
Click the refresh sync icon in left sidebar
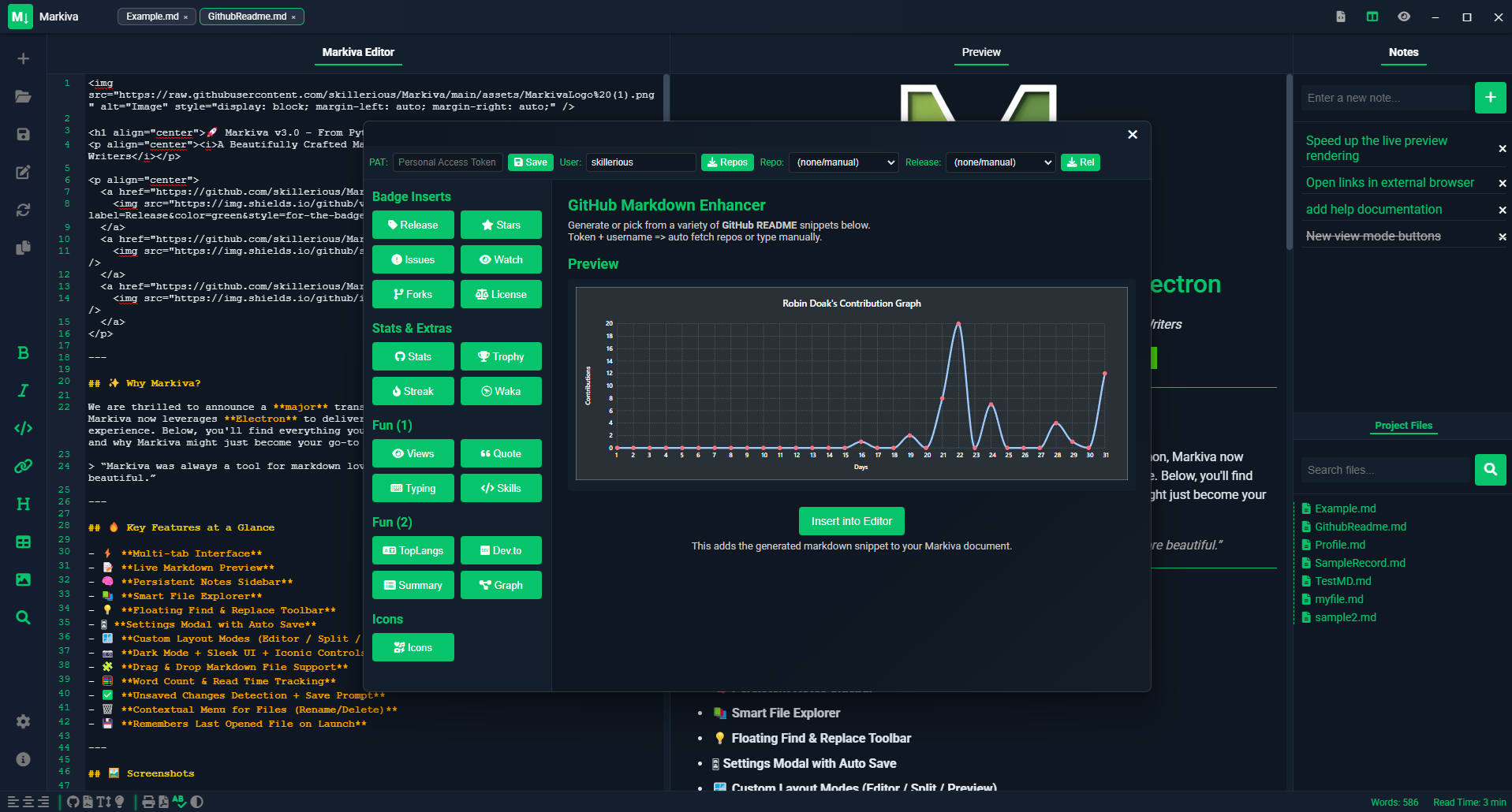pos(24,210)
